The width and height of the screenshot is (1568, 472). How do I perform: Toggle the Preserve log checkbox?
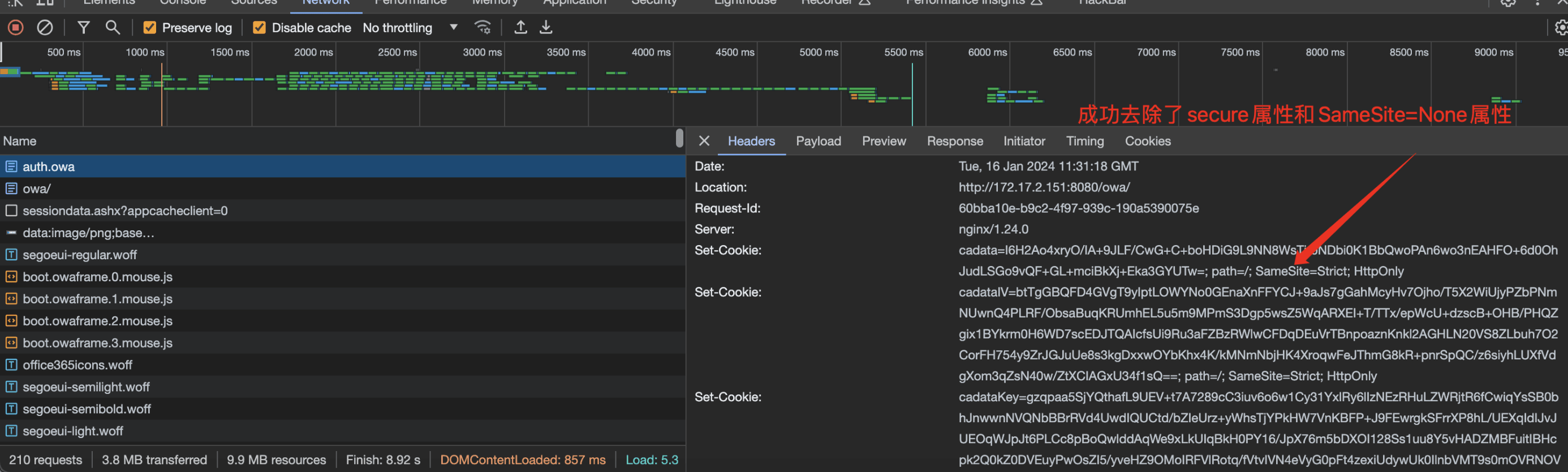point(150,28)
